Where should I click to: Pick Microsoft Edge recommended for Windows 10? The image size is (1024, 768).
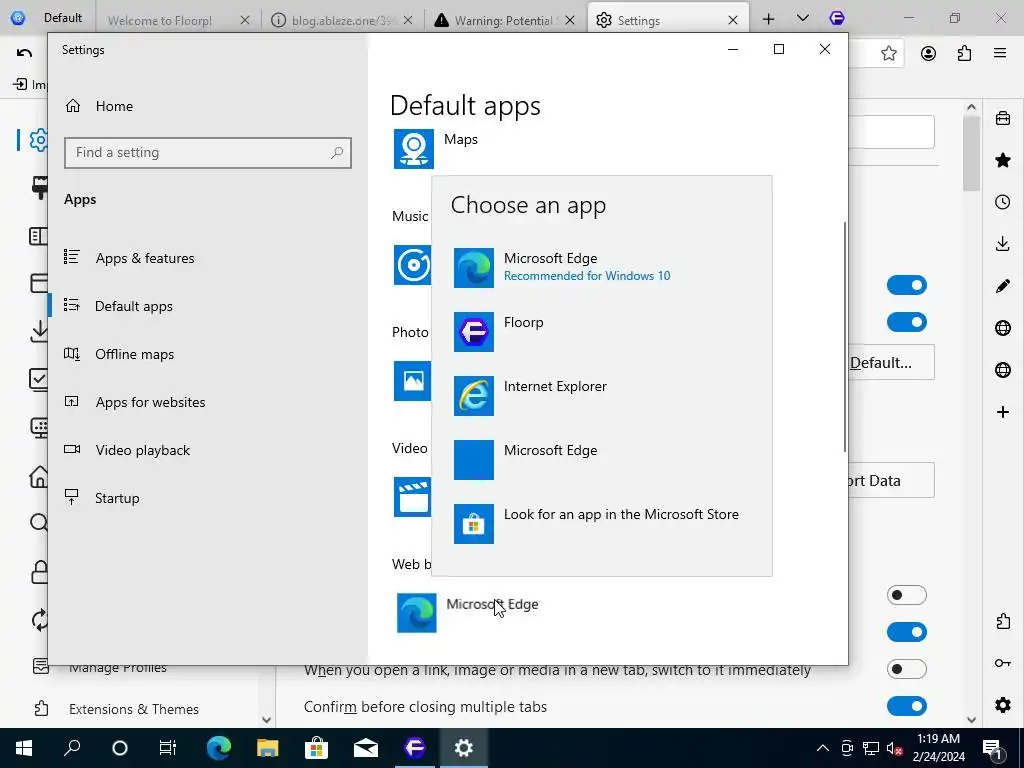[x=601, y=268]
